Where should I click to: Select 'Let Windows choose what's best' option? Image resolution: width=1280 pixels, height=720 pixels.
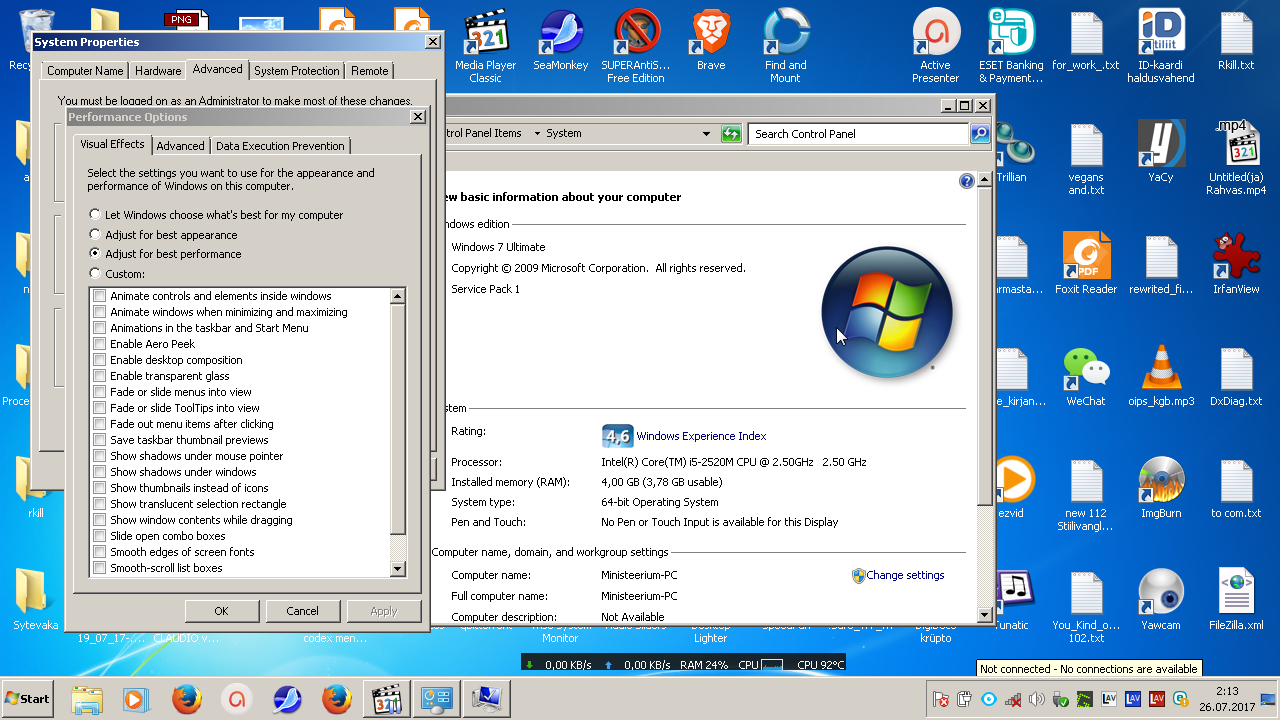pyautogui.click(x=95, y=215)
